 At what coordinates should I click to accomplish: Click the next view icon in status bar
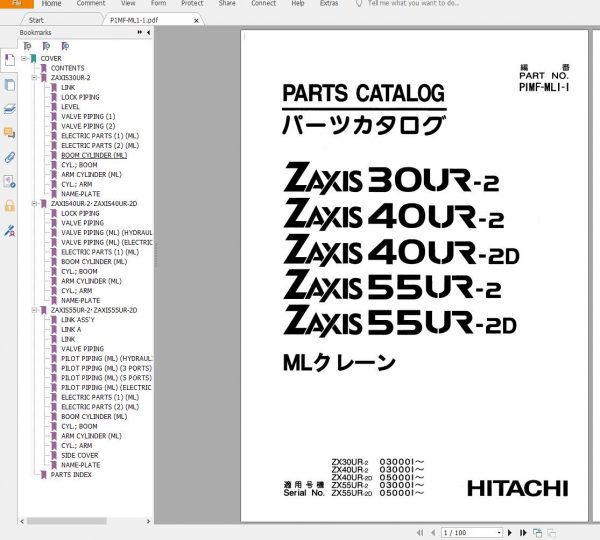tap(551, 533)
